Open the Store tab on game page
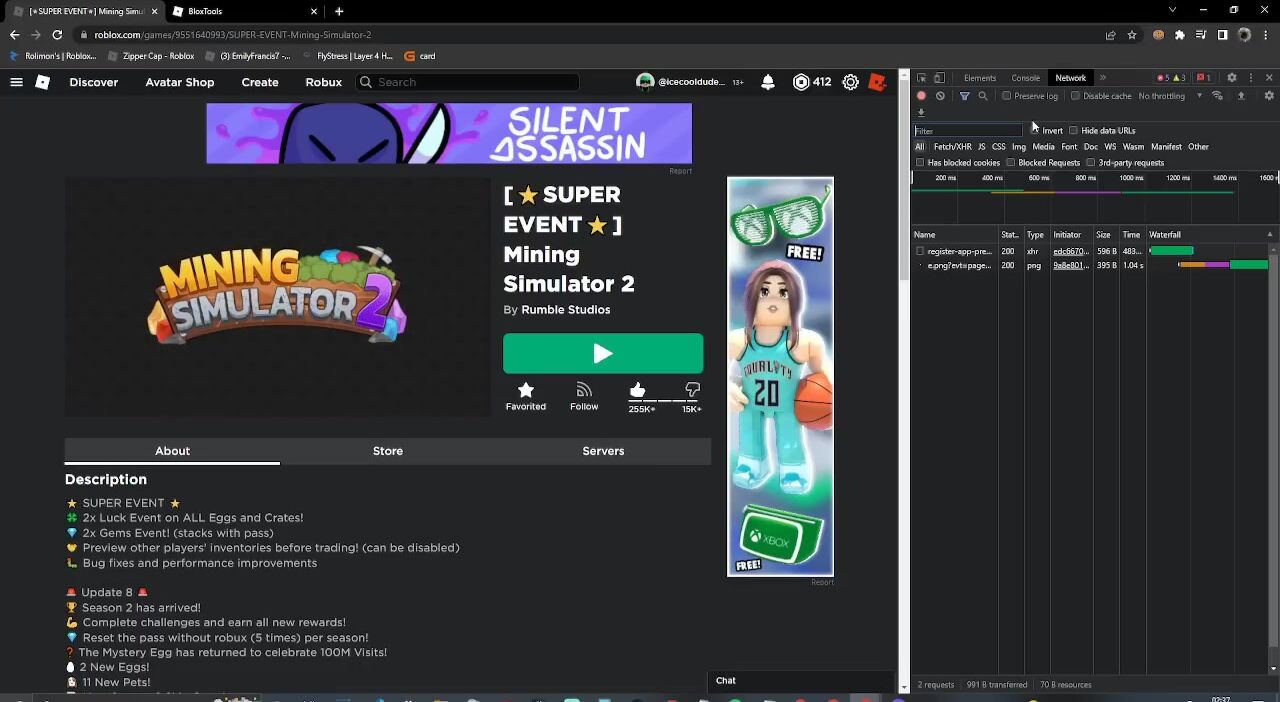Screen dimensions: 1280x702 pos(388,451)
